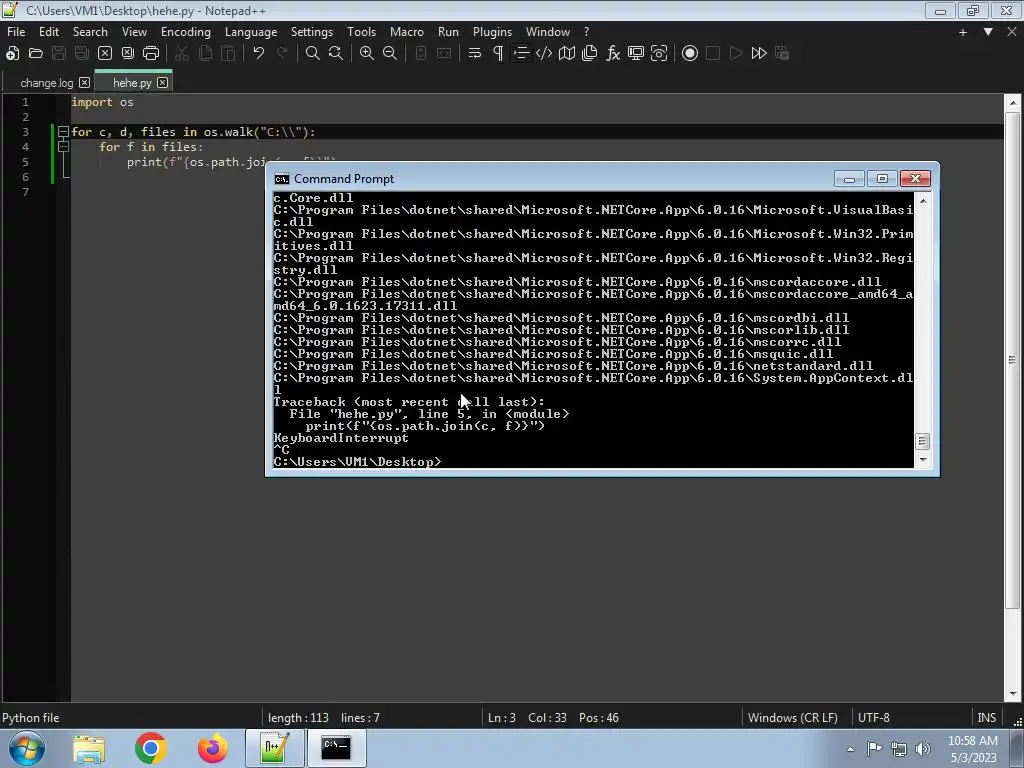The height and width of the screenshot is (768, 1024).
Task: Open the View menu
Action: 134,31
